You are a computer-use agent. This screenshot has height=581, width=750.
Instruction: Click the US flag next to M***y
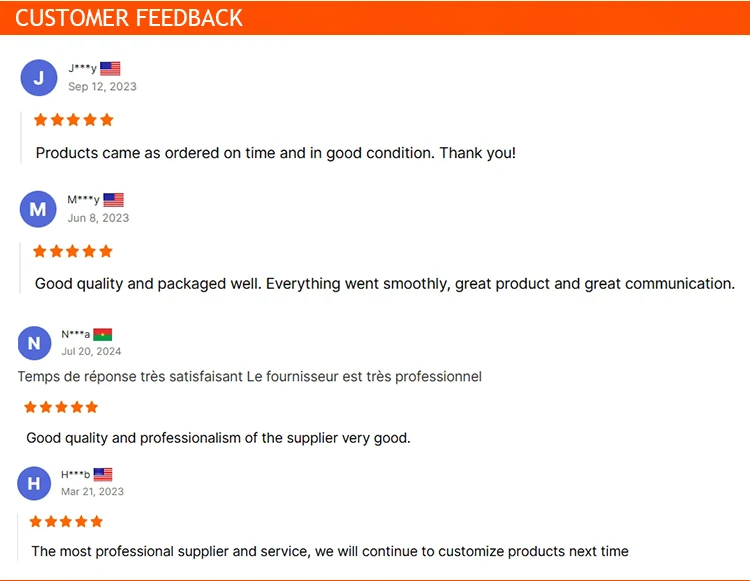coord(113,200)
